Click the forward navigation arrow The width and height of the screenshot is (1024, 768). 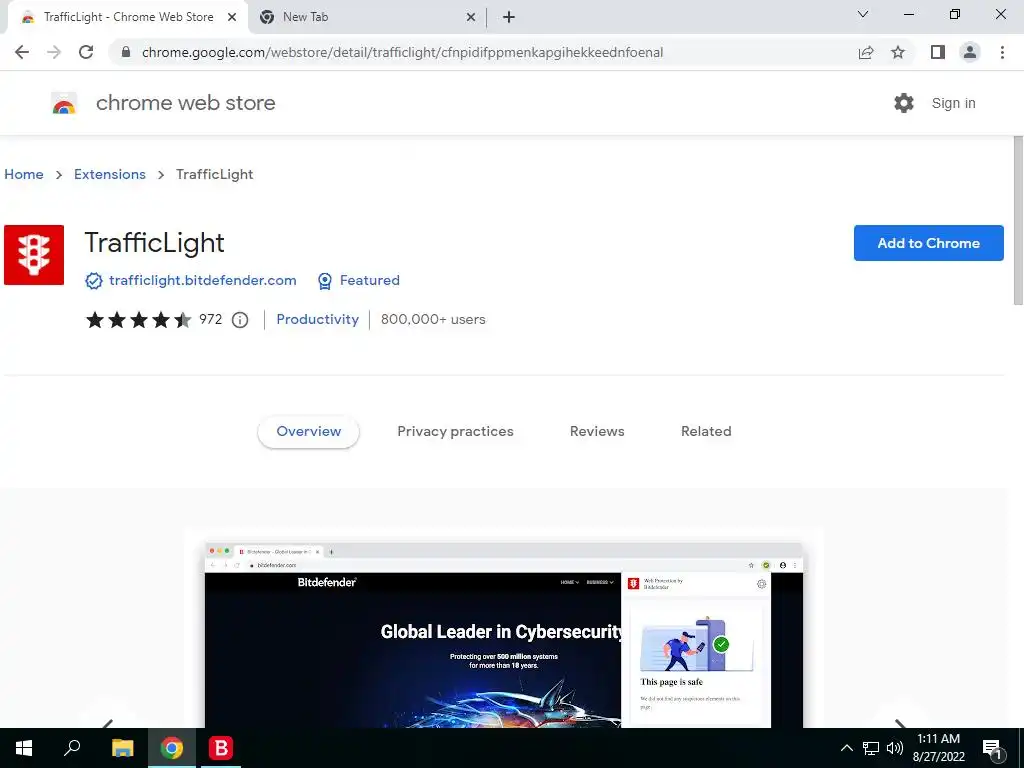(54, 52)
